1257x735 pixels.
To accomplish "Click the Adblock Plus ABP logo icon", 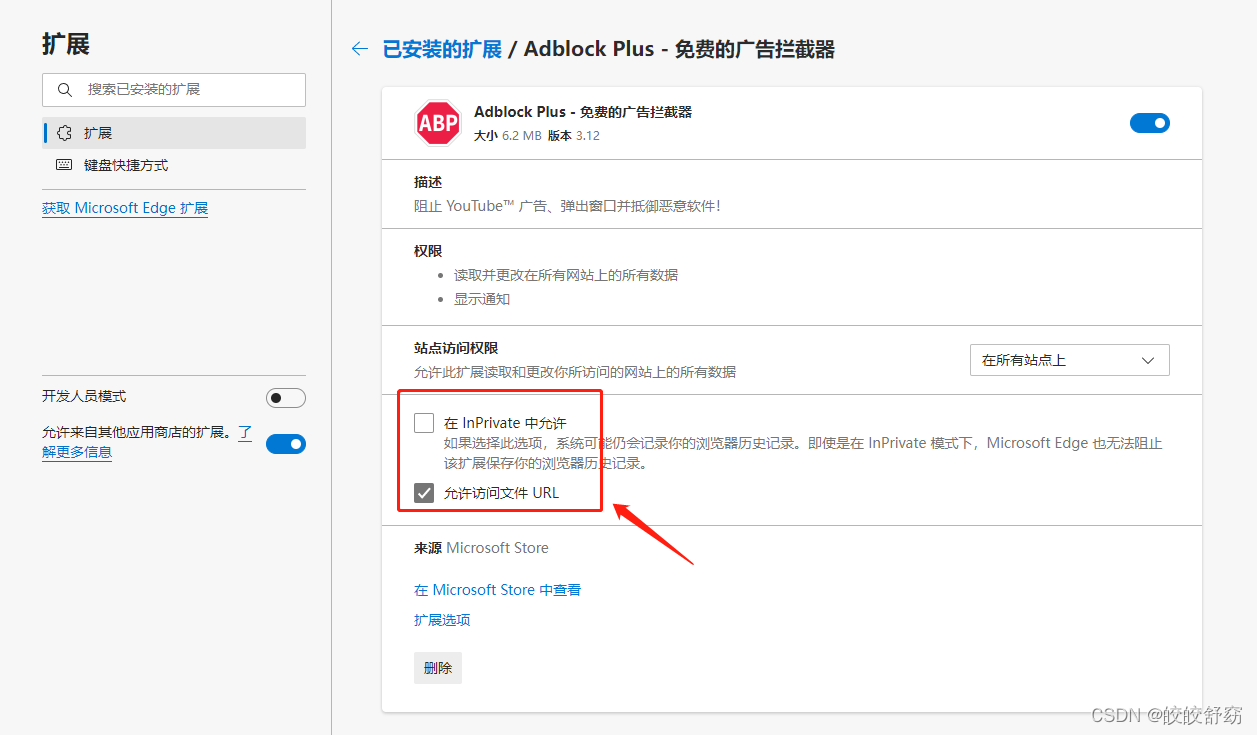I will (438, 124).
